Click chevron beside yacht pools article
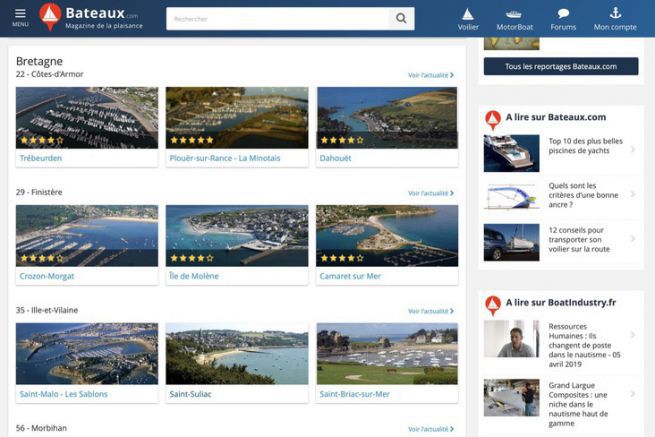655x437 pixels. tap(633, 150)
